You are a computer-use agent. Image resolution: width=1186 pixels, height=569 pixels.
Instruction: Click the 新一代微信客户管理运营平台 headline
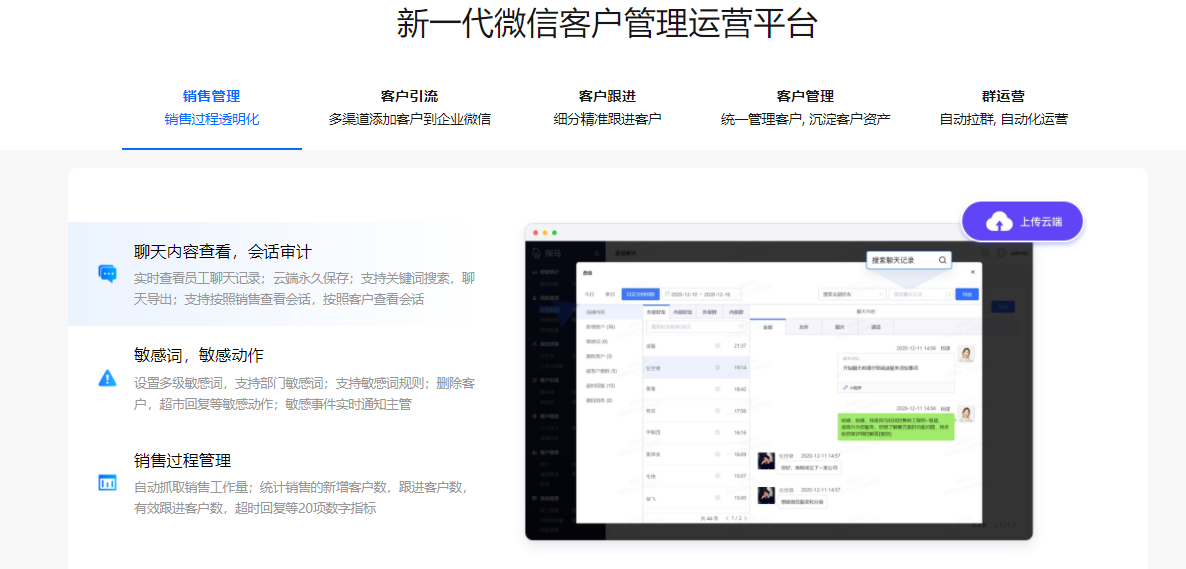click(607, 24)
